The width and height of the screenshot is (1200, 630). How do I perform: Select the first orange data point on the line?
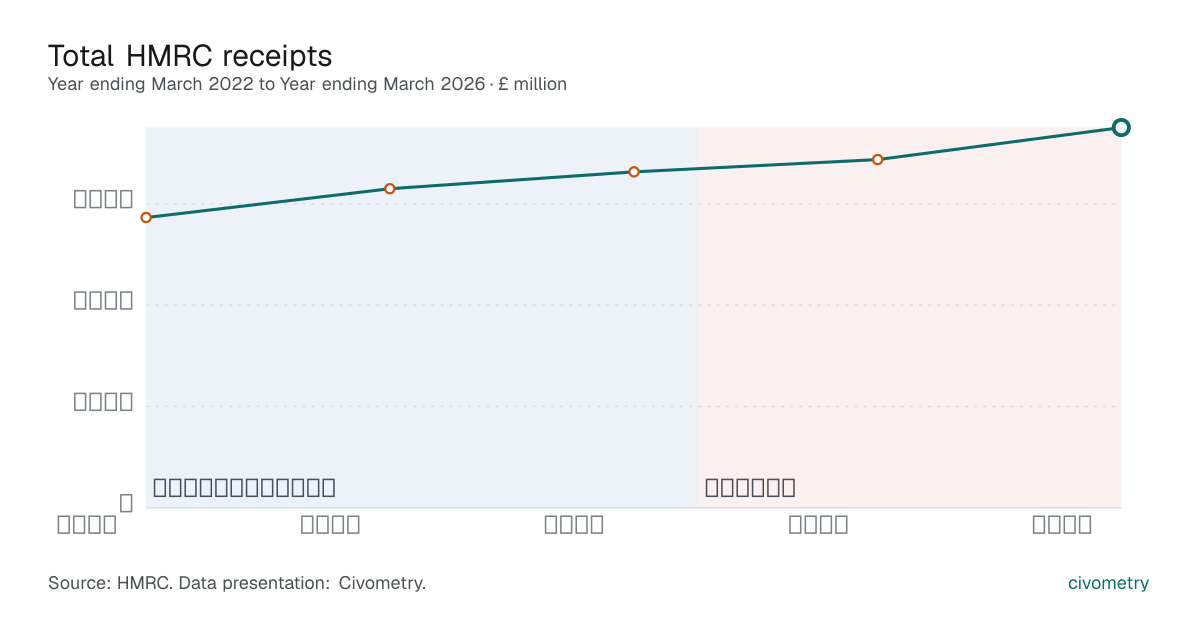146,217
